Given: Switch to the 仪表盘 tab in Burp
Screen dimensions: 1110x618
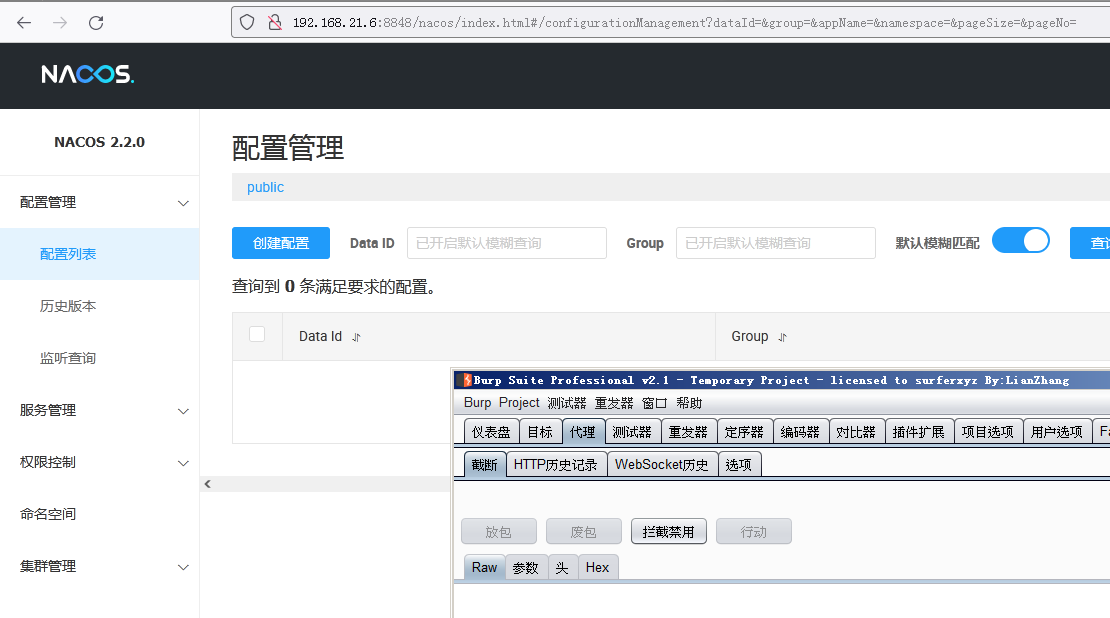Looking at the screenshot, I should pyautogui.click(x=491, y=432).
